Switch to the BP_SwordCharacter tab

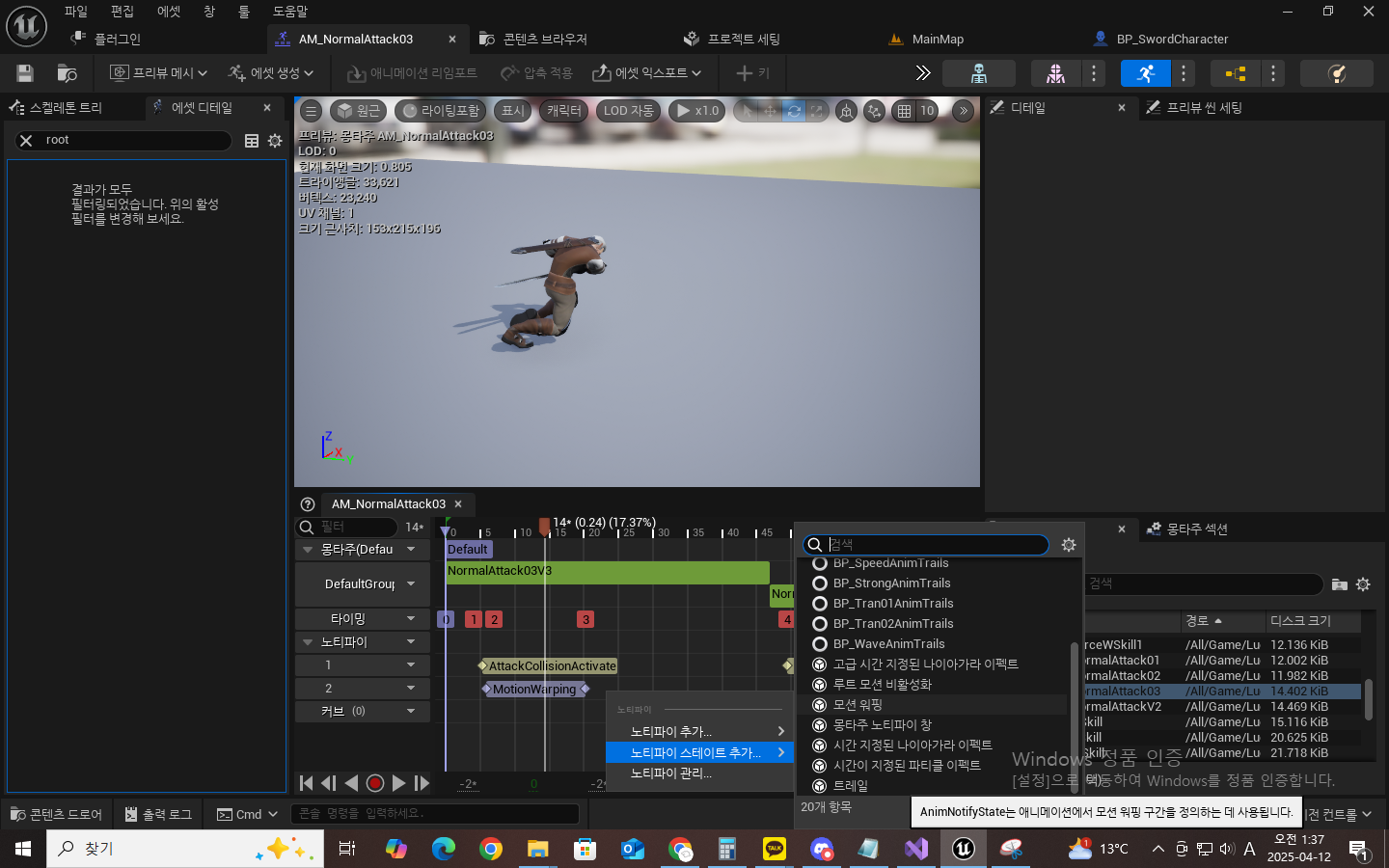tap(1172, 40)
